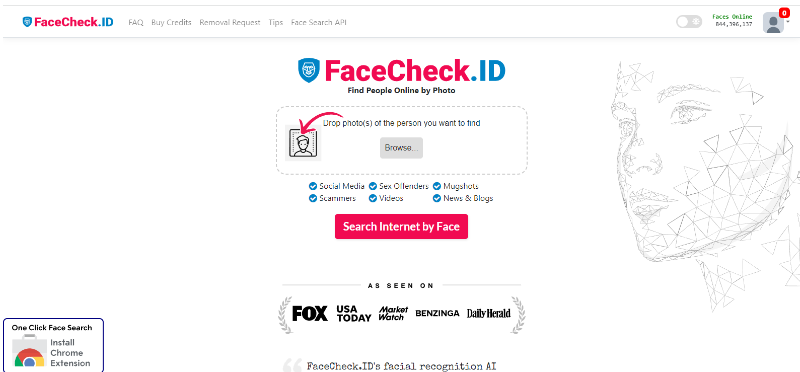Open the FAQ menu item
This screenshot has width=800, height=372.
click(136, 22)
